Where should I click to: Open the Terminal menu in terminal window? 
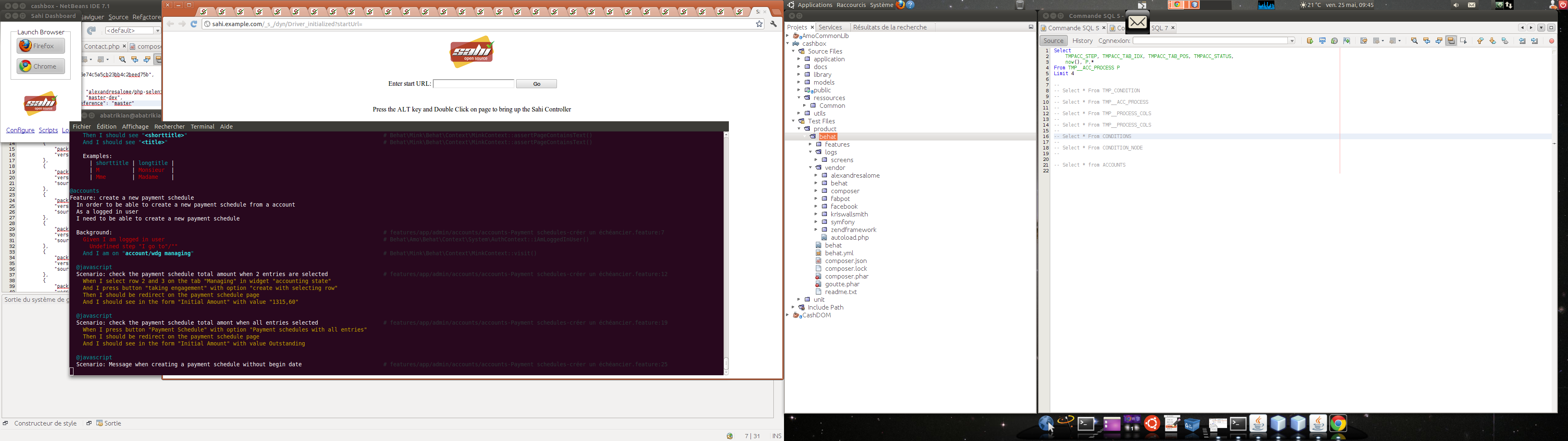click(202, 127)
